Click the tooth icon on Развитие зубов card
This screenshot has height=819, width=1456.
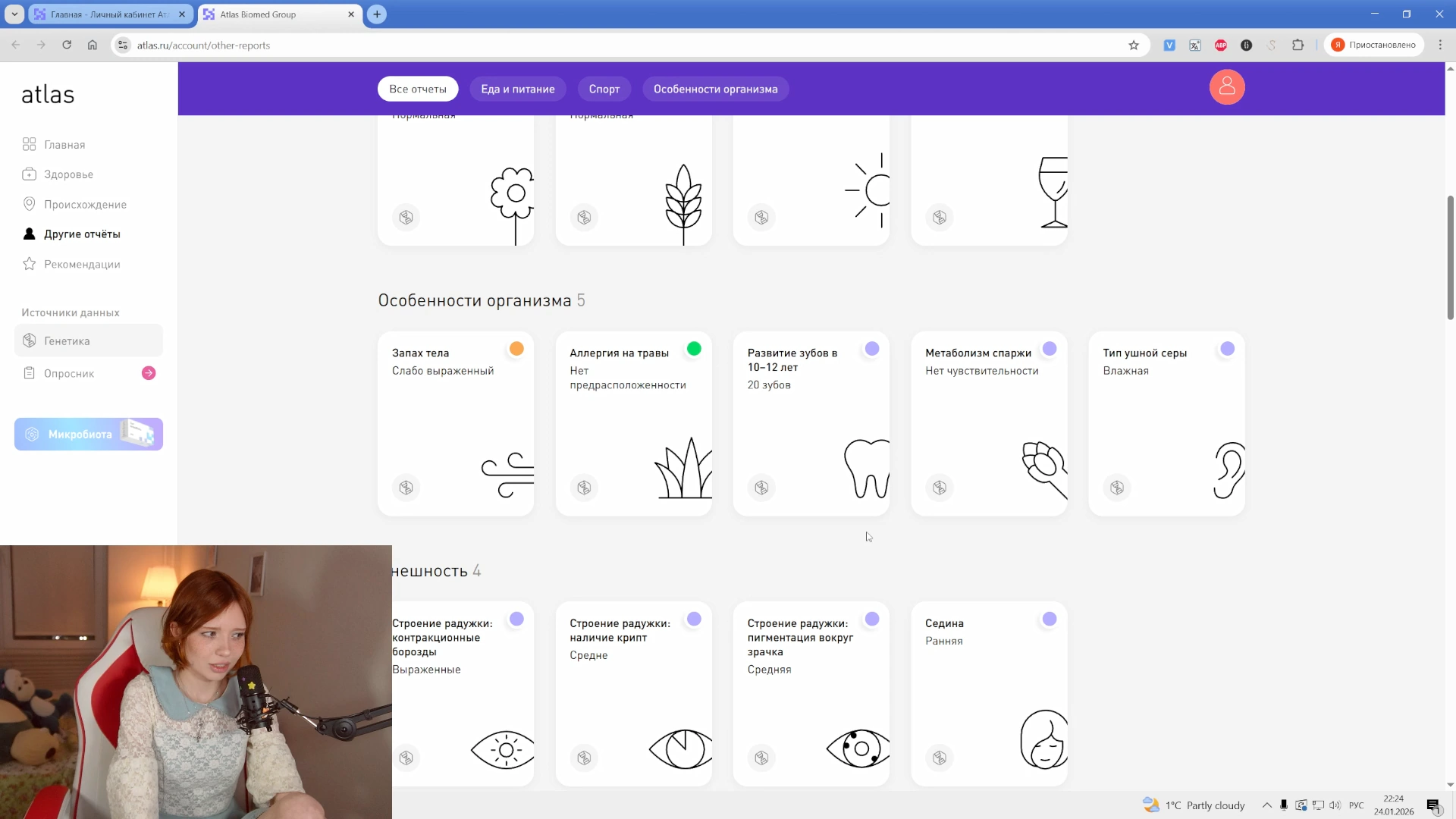tap(866, 469)
